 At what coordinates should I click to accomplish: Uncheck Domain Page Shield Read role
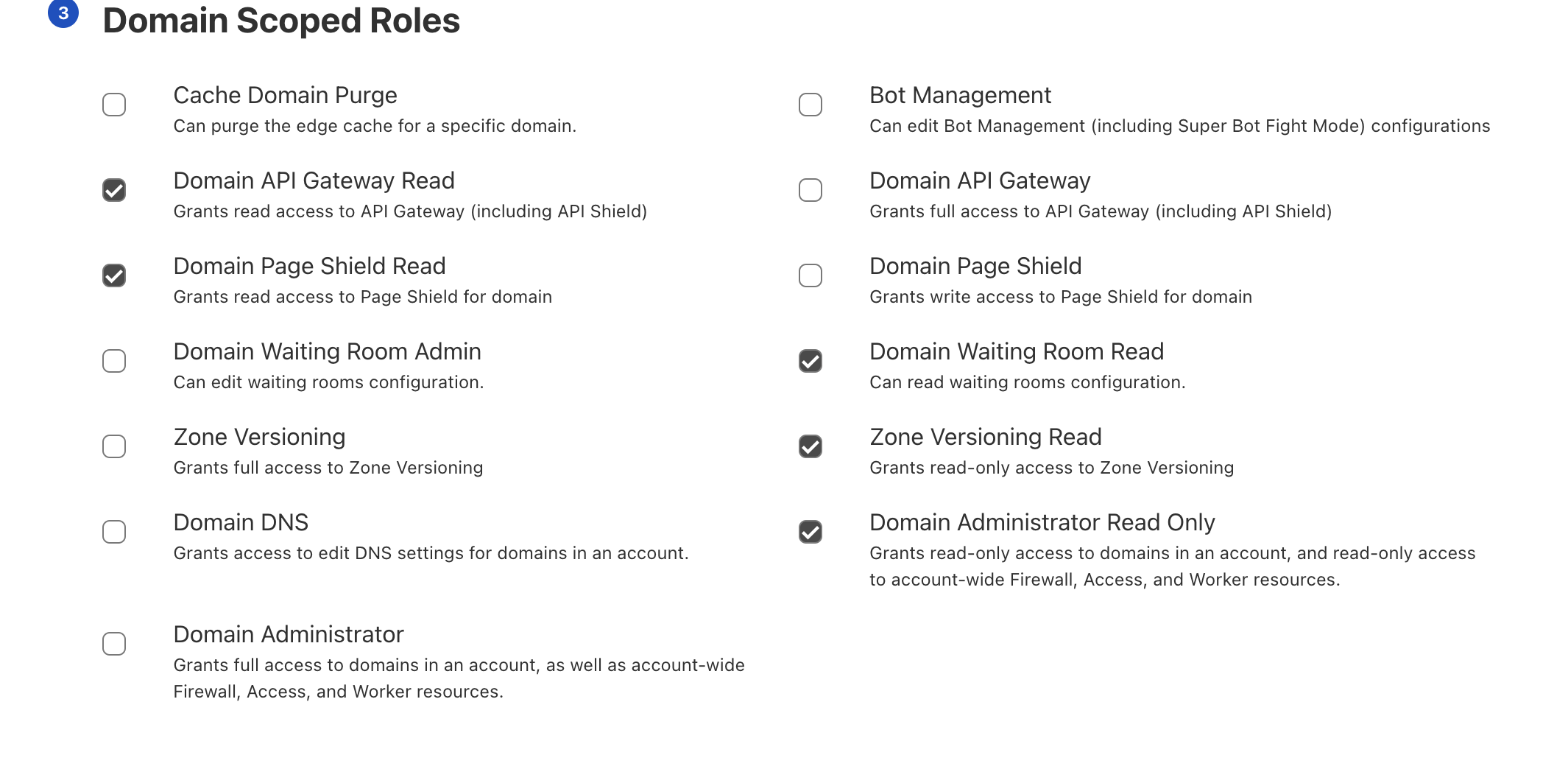click(x=114, y=275)
